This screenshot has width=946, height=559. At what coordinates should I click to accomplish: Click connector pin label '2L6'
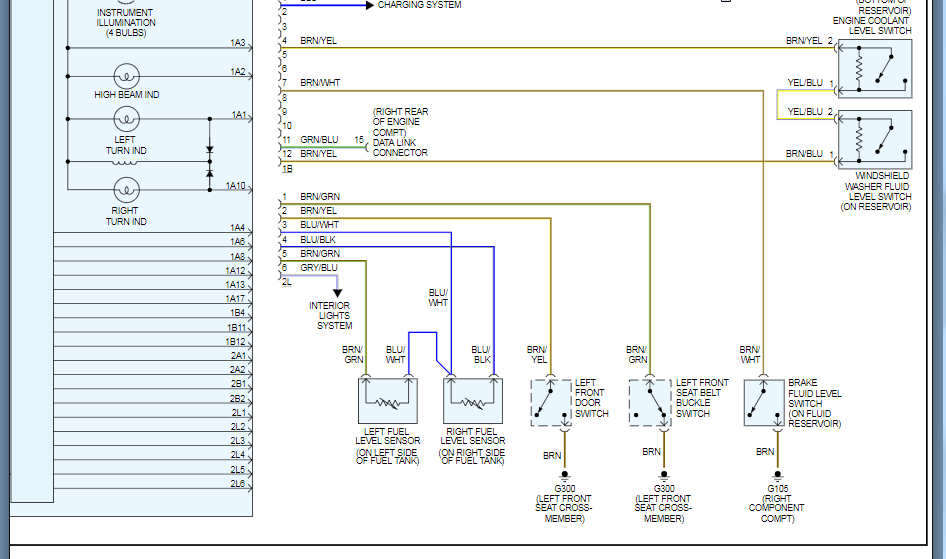click(238, 484)
